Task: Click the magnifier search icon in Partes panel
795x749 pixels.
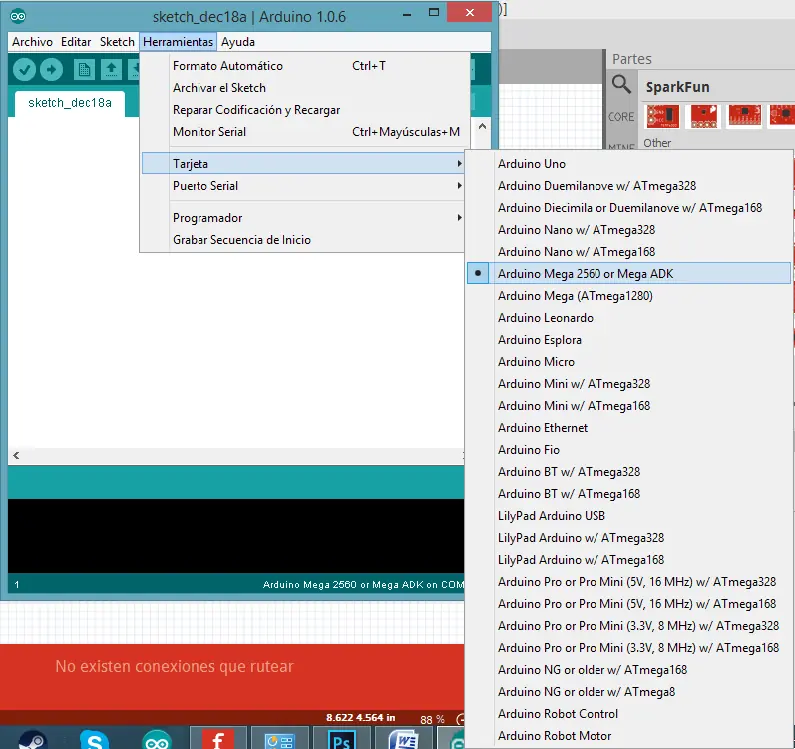Action: (621, 84)
